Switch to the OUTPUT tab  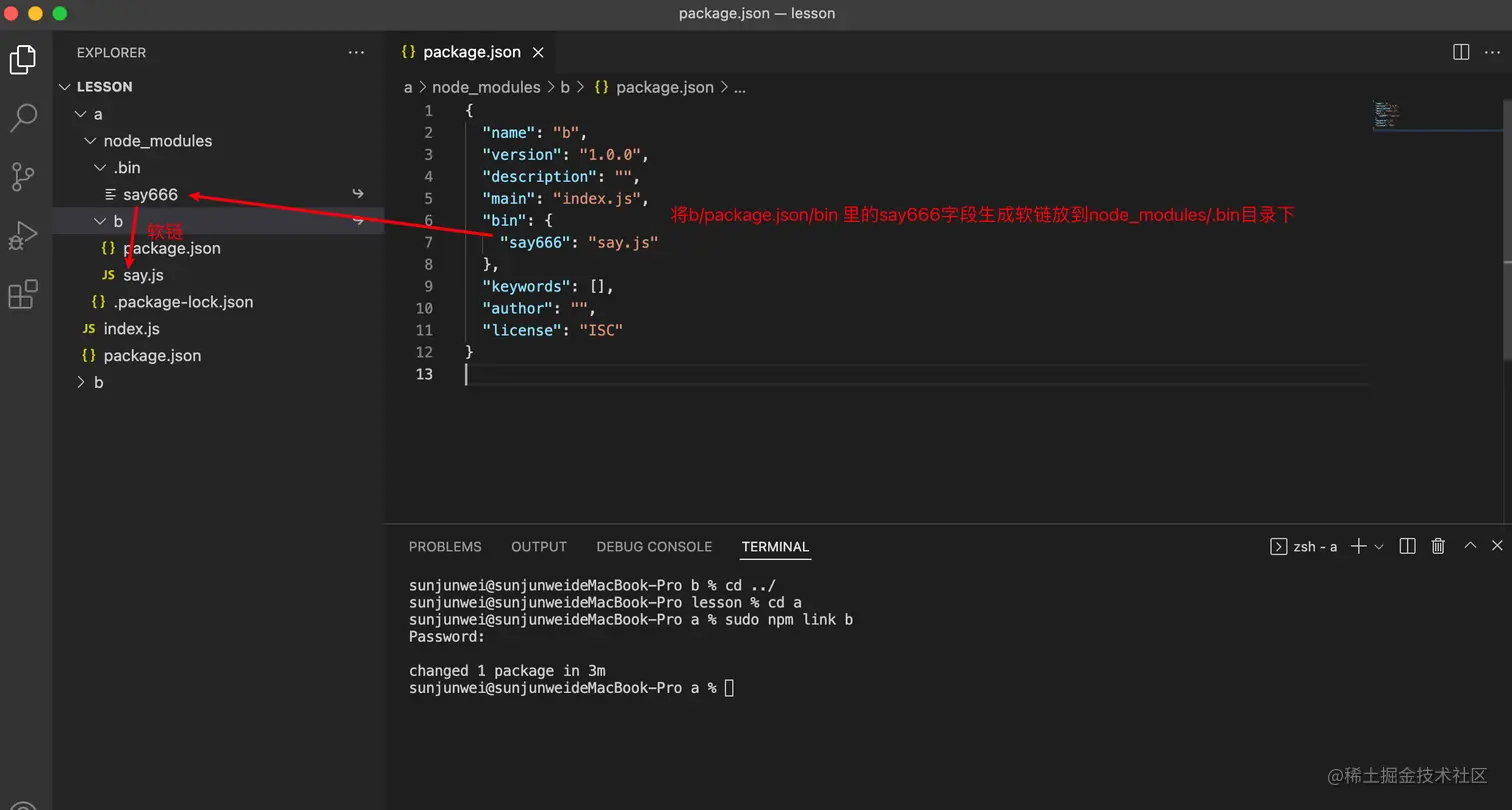click(x=539, y=547)
